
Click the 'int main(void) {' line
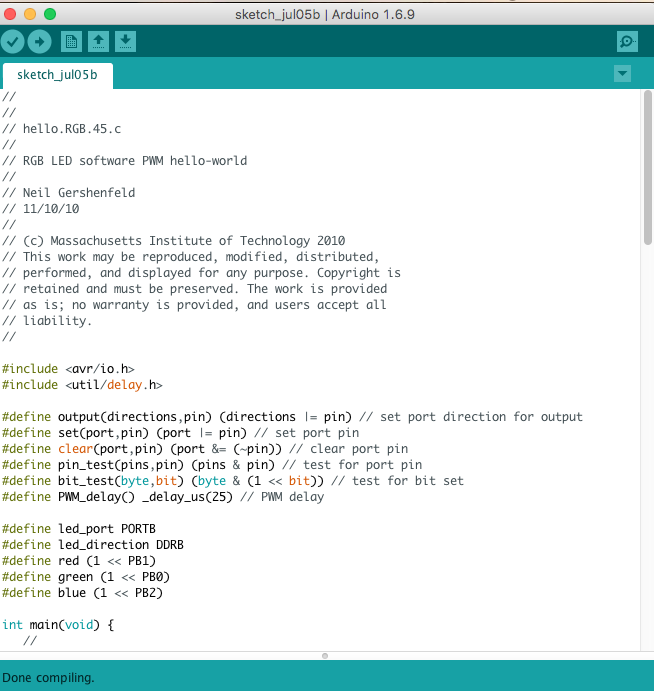tap(58, 625)
